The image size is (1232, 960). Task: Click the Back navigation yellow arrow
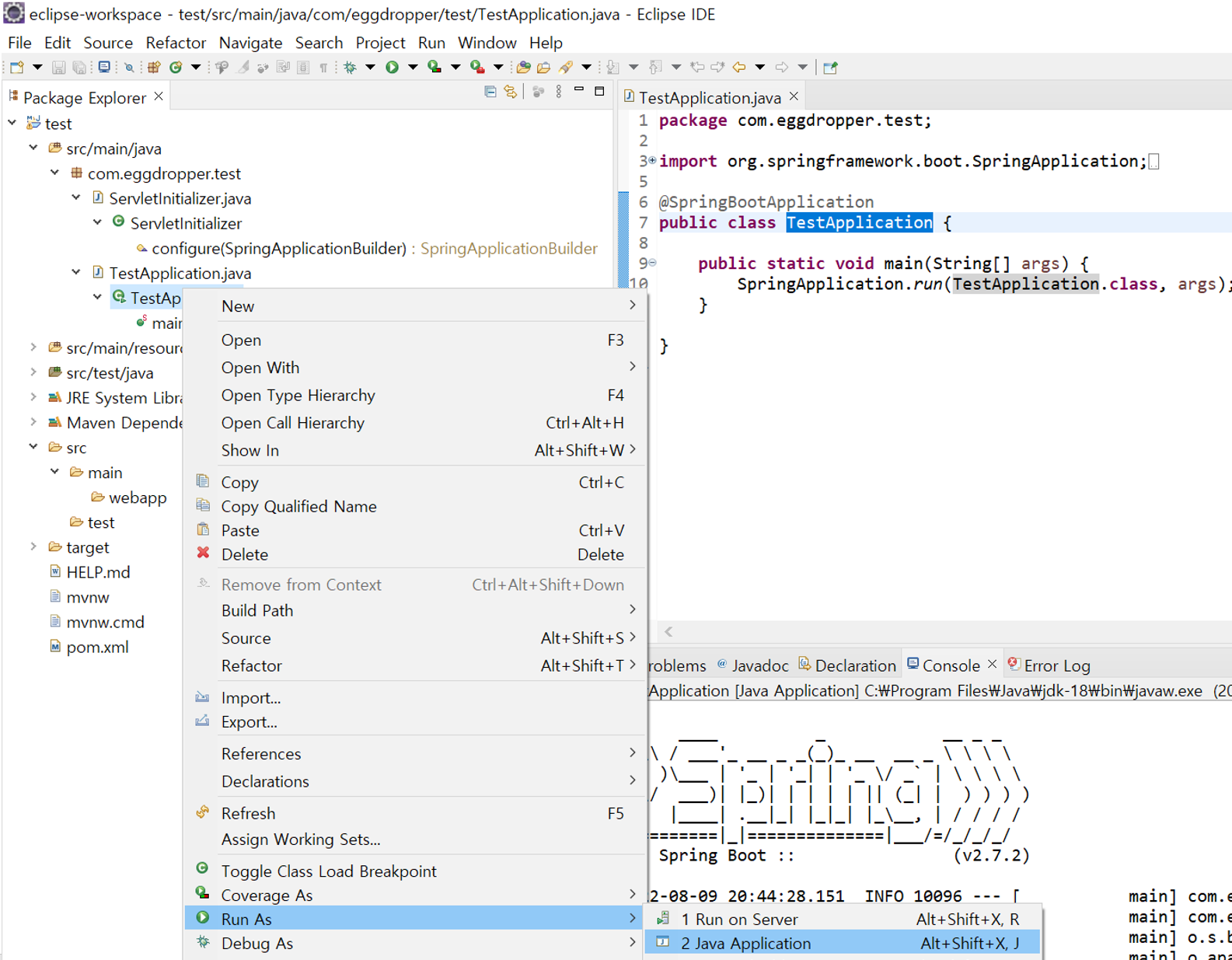coord(739,68)
